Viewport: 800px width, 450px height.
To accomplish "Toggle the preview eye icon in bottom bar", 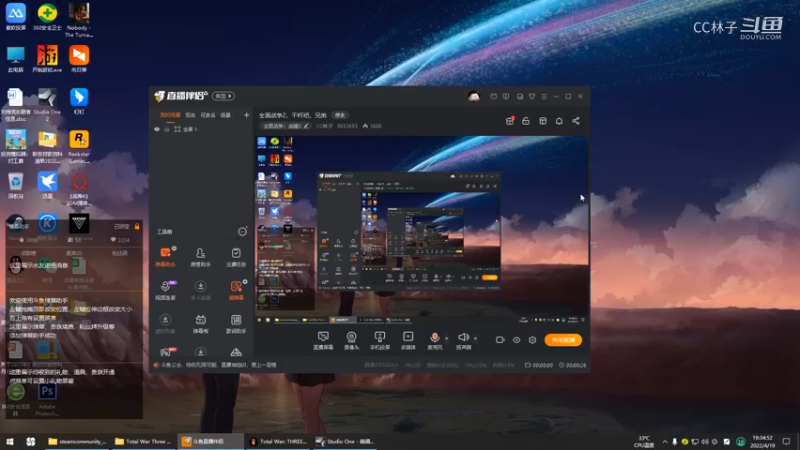I will click(516, 340).
